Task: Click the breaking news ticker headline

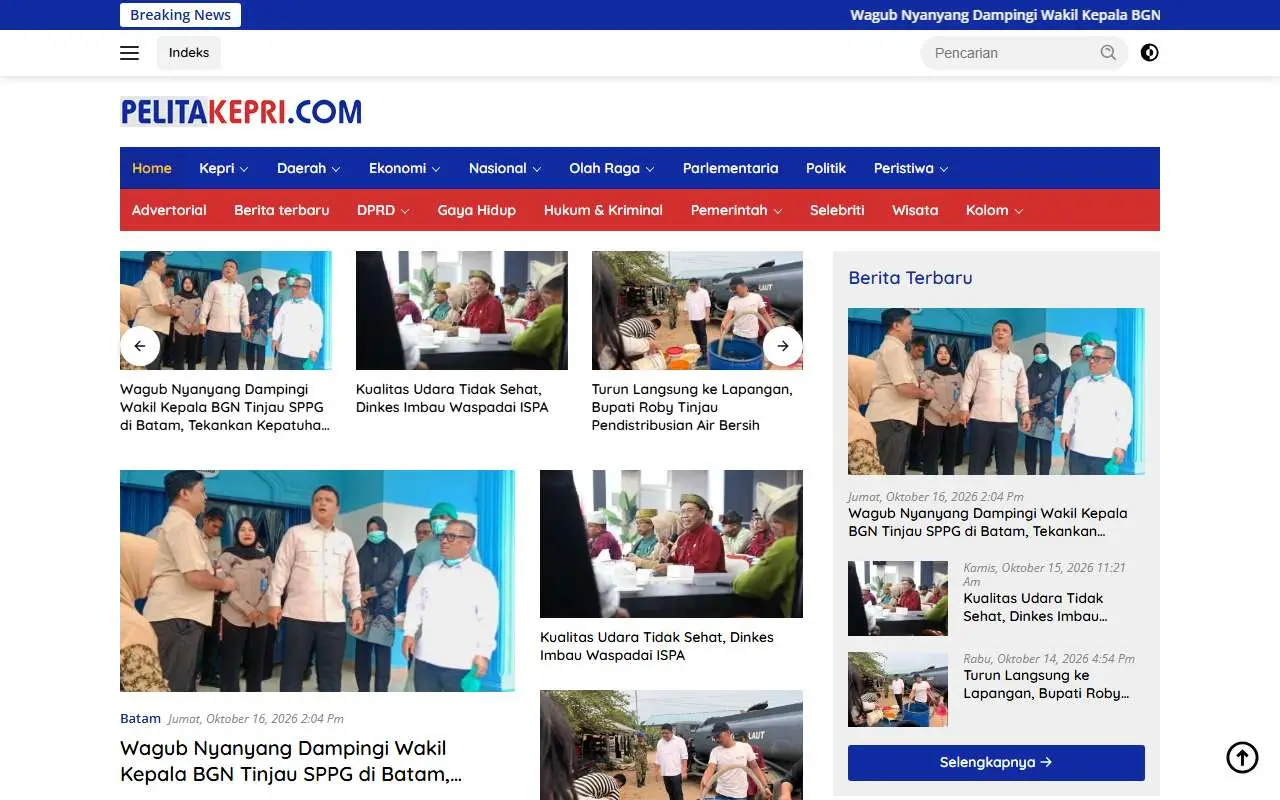Action: click(x=1005, y=15)
